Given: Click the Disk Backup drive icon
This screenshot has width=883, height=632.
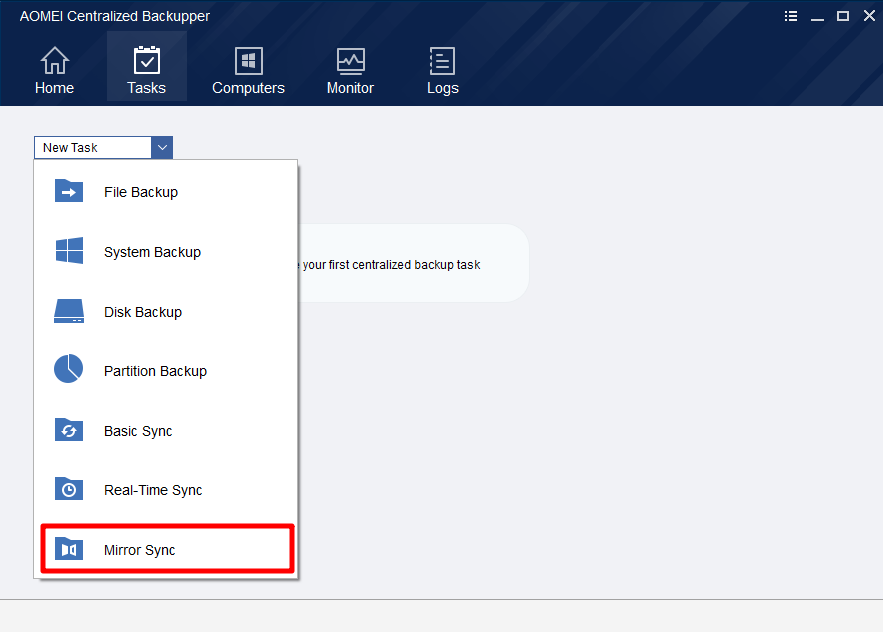Looking at the screenshot, I should (x=69, y=311).
